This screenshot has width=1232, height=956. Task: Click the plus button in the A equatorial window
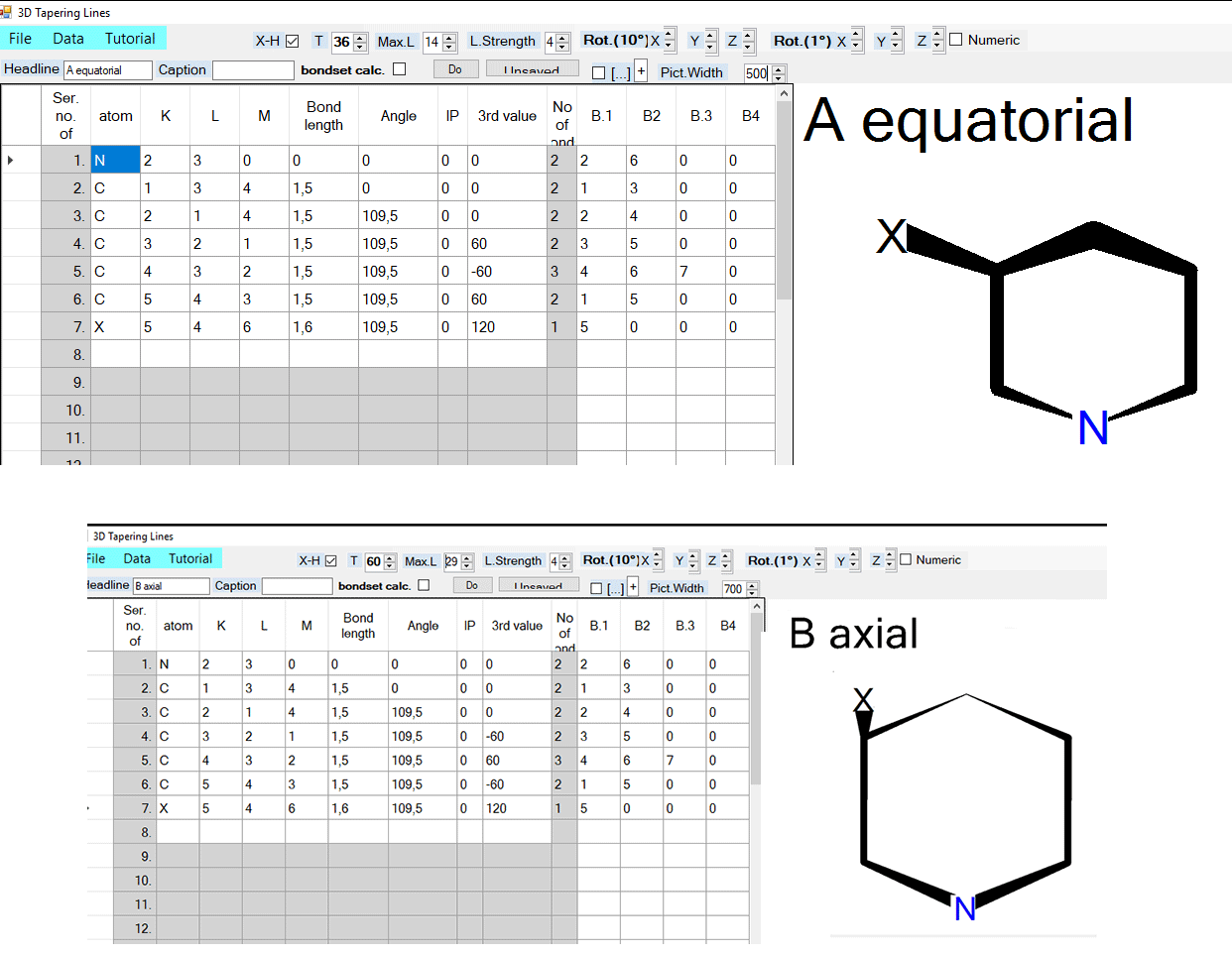click(x=641, y=71)
